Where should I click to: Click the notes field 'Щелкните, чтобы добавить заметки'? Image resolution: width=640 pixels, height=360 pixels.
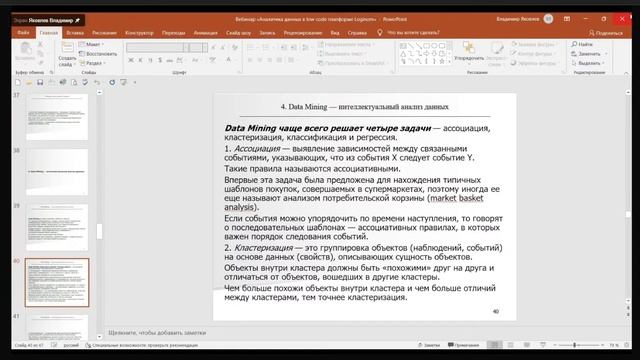coord(157,333)
